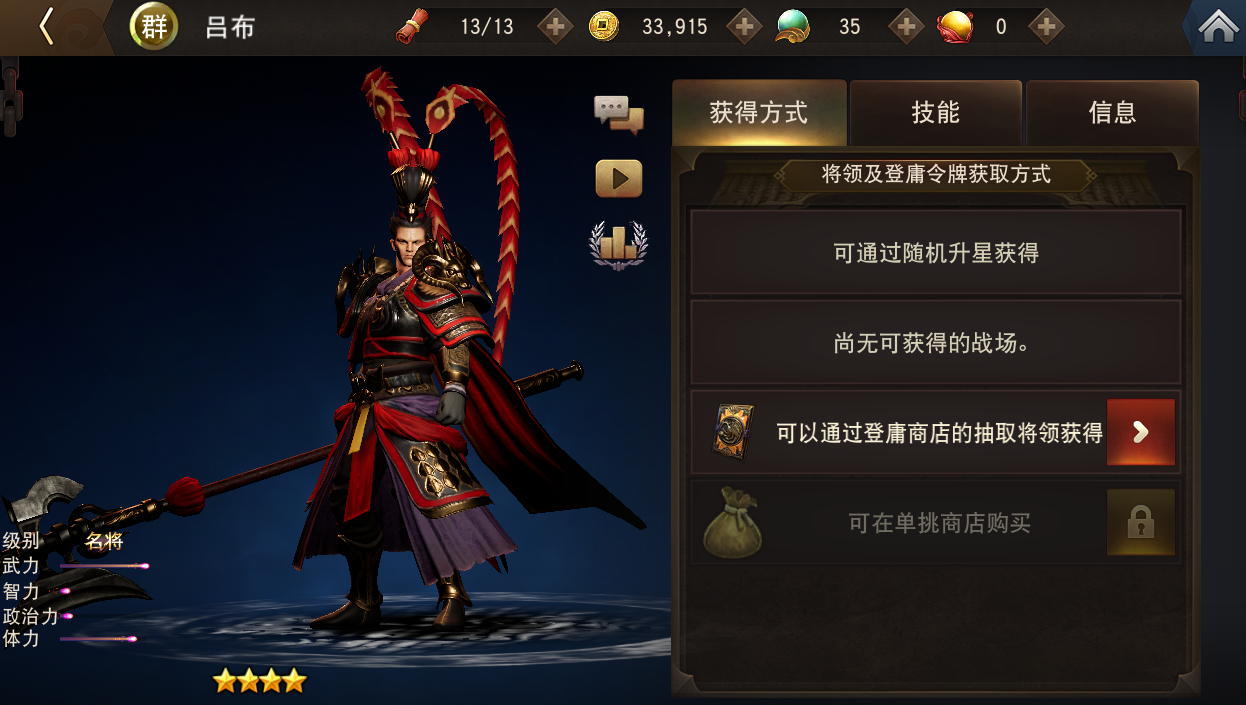Tap the money bag icon

[x=733, y=524]
